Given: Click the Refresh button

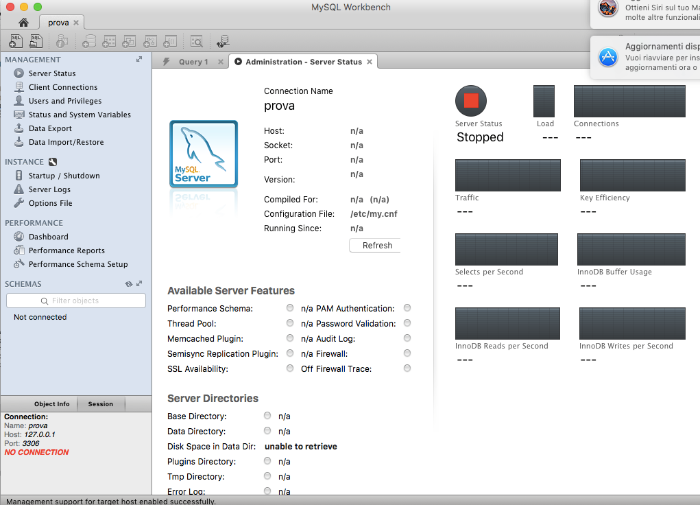Looking at the screenshot, I should pyautogui.click(x=375, y=245).
